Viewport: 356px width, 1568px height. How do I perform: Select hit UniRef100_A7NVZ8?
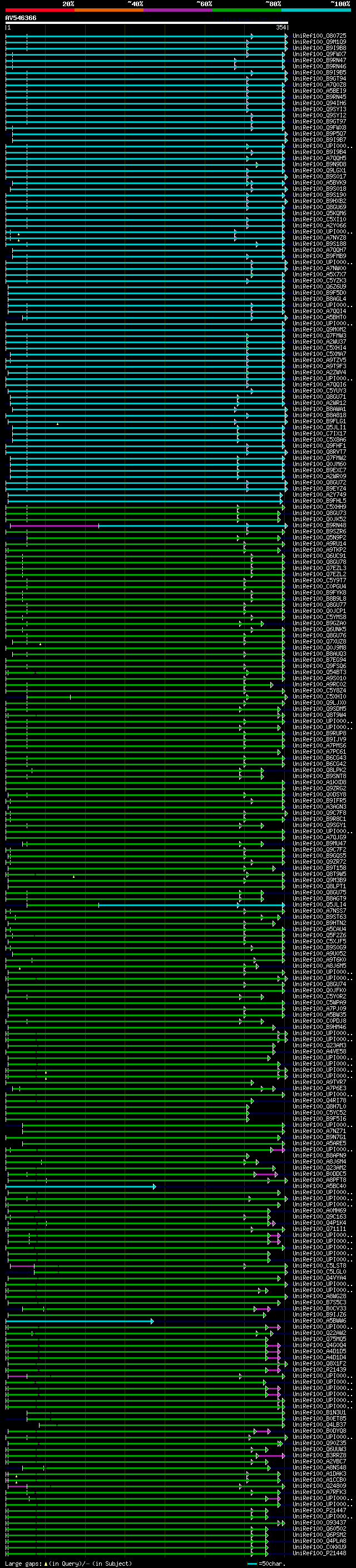coord(319,238)
